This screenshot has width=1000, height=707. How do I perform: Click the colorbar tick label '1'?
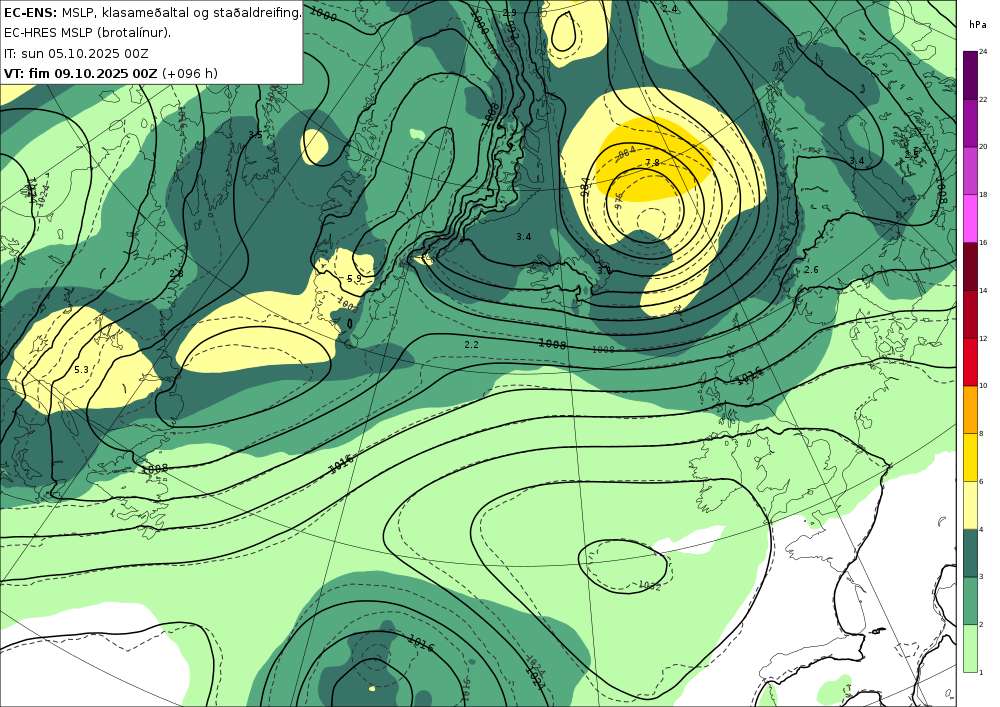981,672
